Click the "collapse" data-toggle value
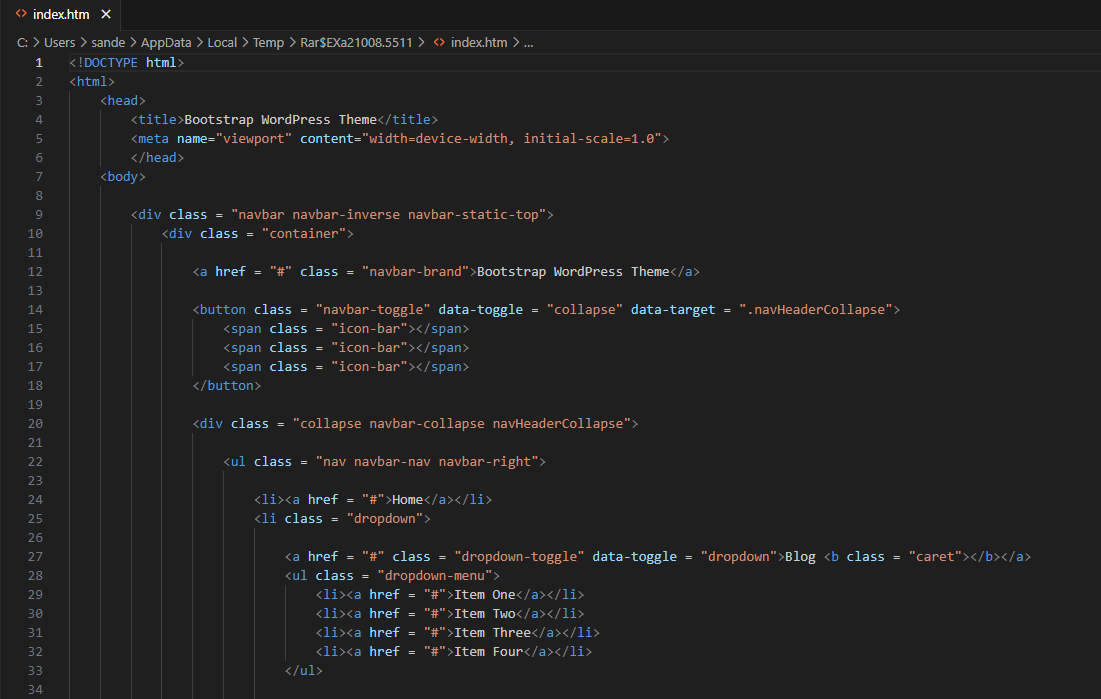 [585, 309]
